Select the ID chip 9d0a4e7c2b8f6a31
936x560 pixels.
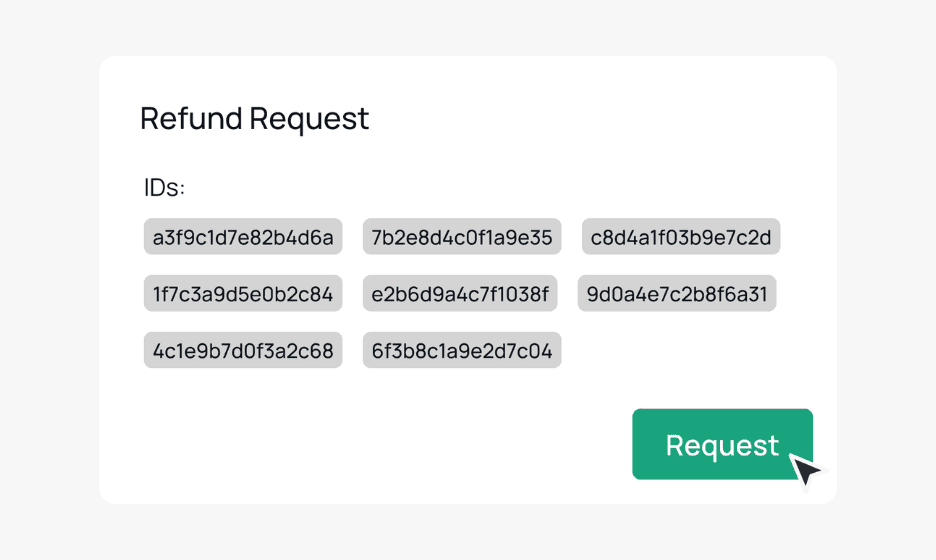tap(677, 294)
